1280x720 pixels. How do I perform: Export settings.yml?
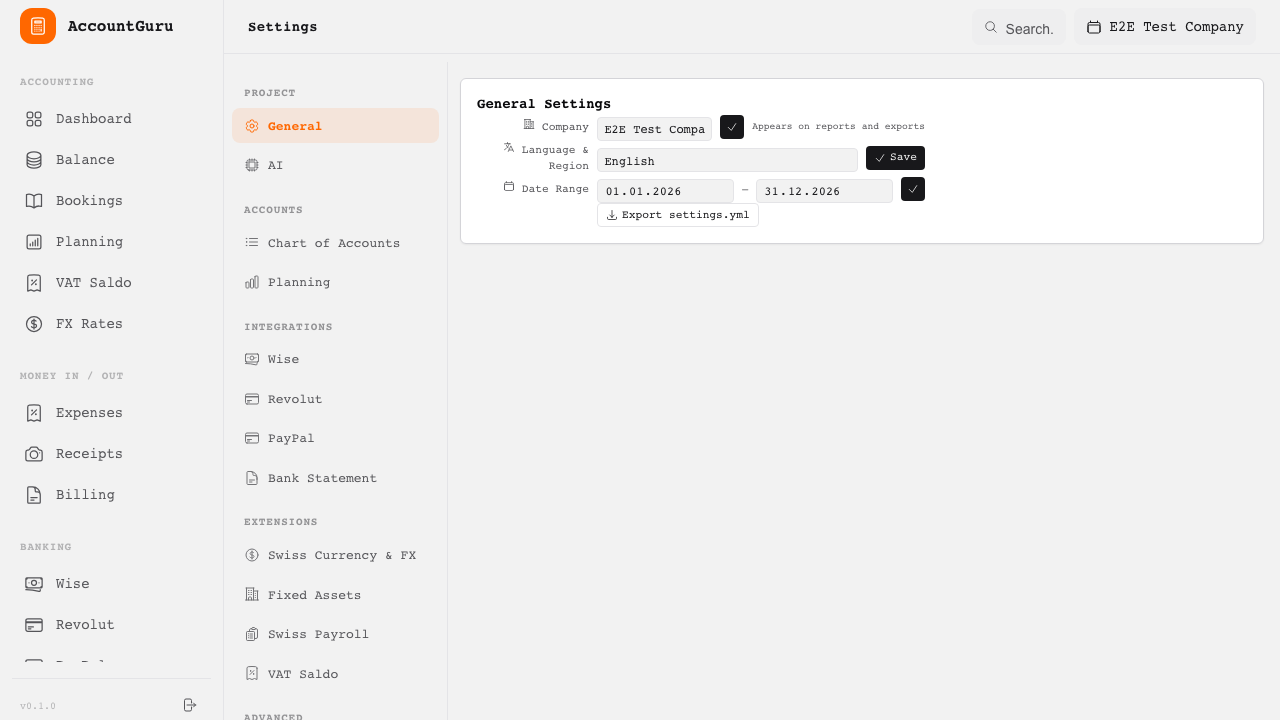pos(678,215)
